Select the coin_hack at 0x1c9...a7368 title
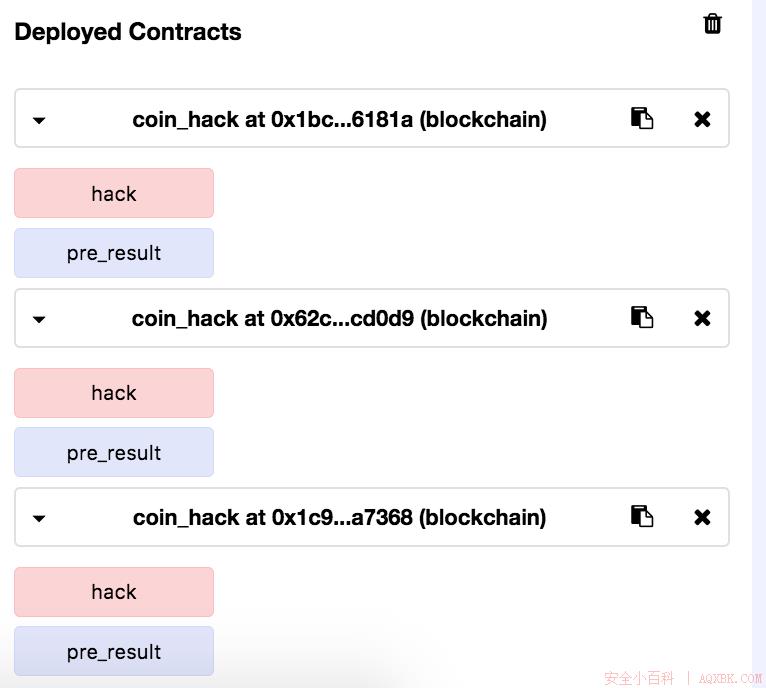 (x=340, y=517)
